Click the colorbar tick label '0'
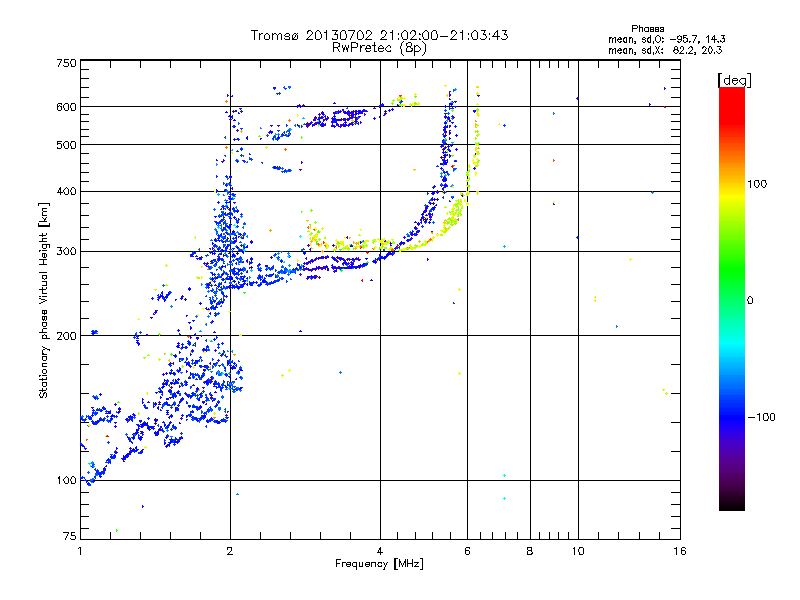The image size is (800, 600). [x=750, y=301]
